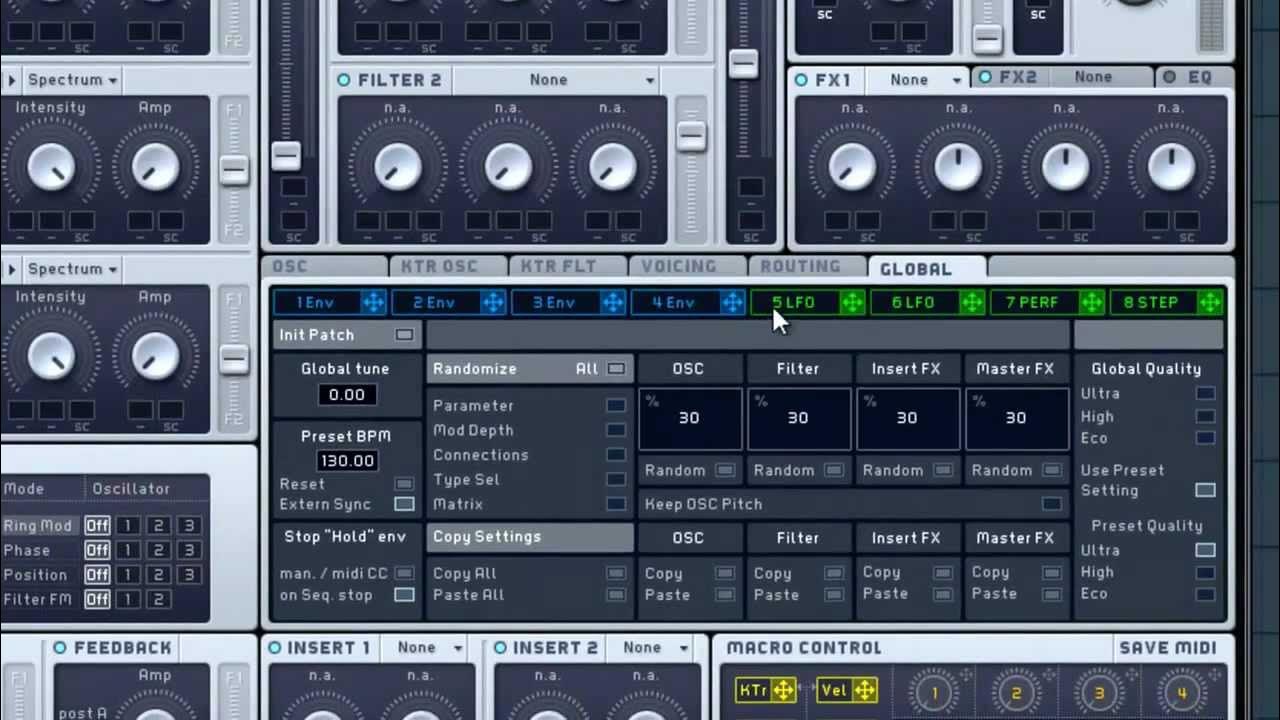
Task: Click the green move-handle on 8 STEP
Action: tap(1211, 302)
